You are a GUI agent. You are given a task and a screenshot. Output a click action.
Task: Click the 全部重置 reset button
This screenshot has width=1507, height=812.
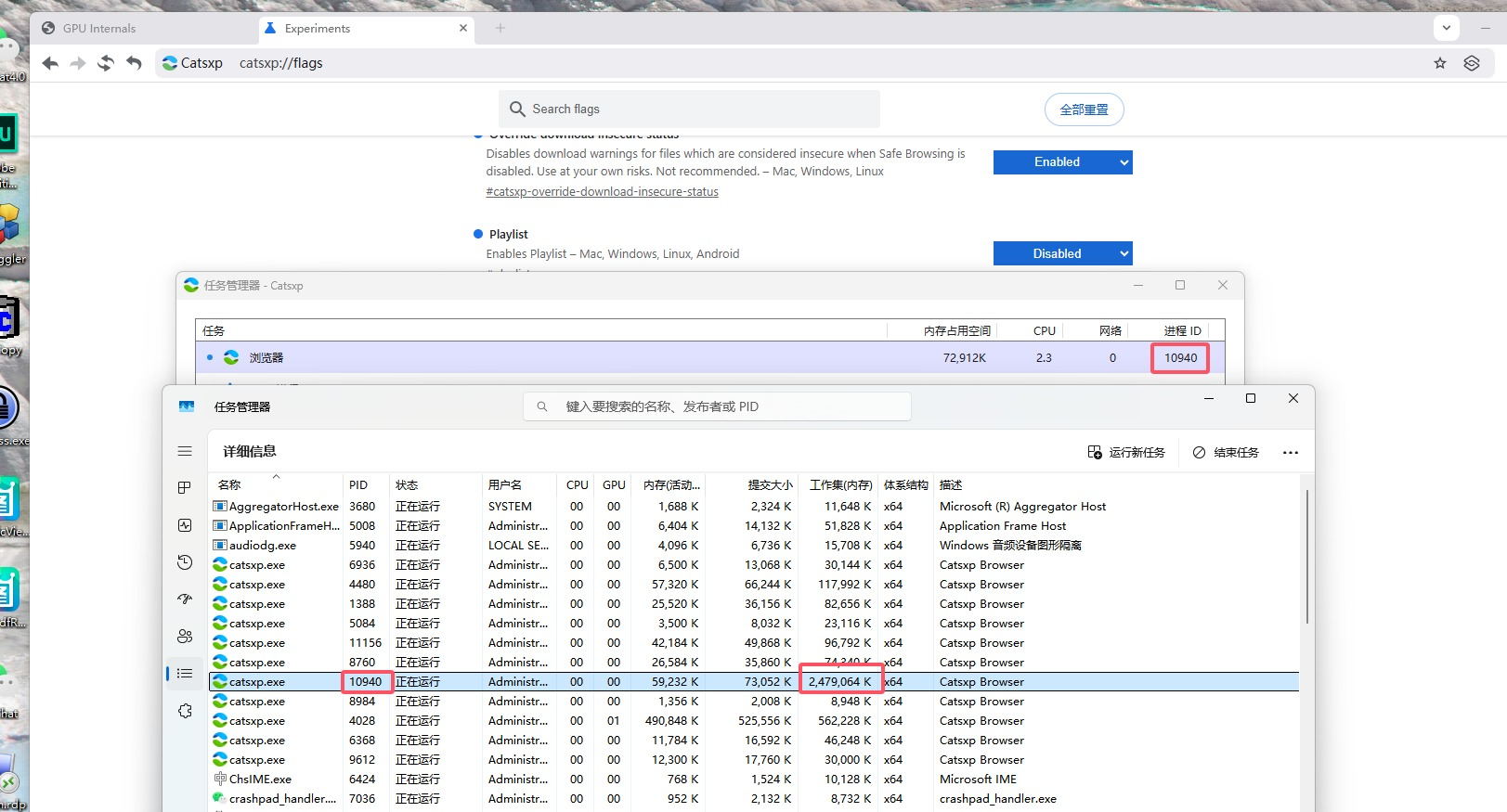coord(1084,110)
